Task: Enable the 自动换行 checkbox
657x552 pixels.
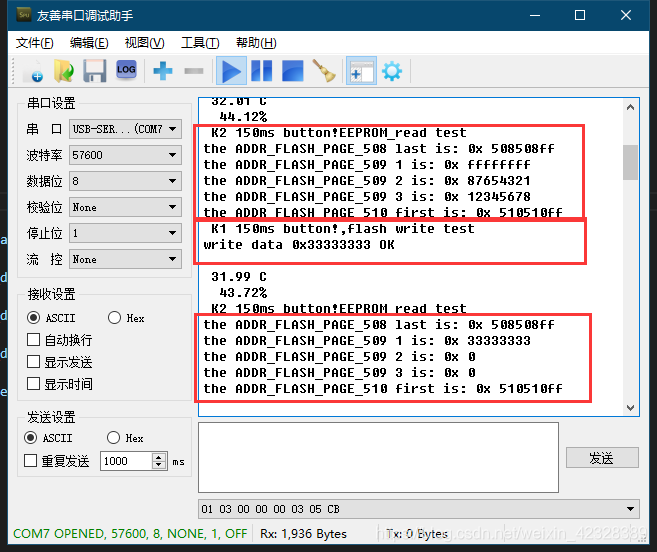Action: [34, 340]
